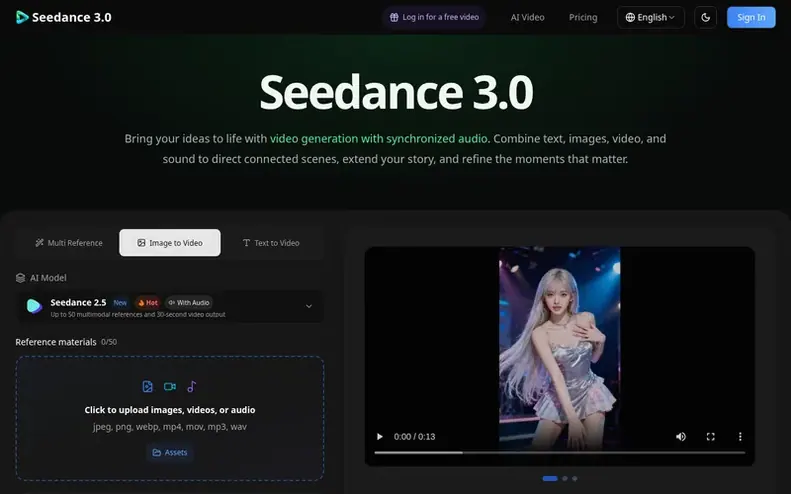The width and height of the screenshot is (791, 494).
Task: Open the Pricing page link
Action: click(x=583, y=17)
